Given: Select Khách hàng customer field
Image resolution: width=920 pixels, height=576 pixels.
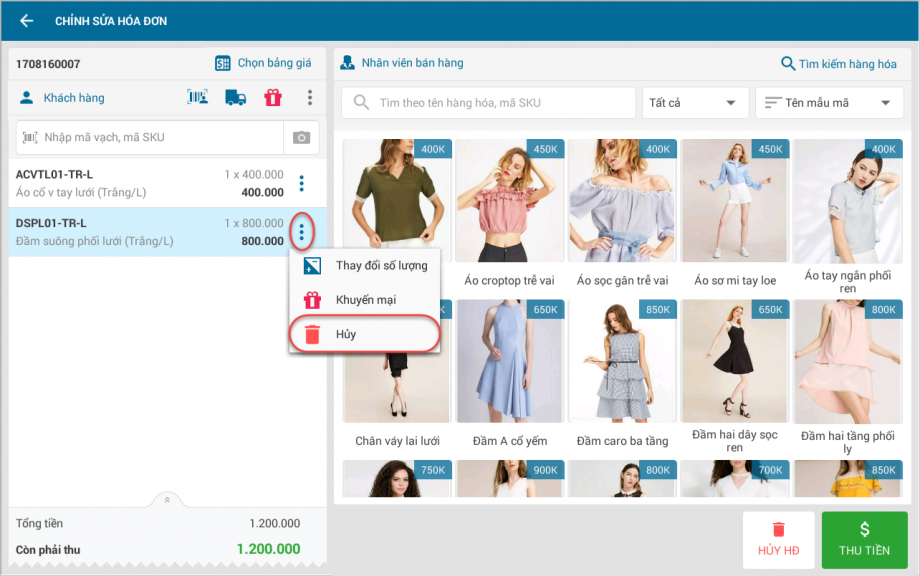Looking at the screenshot, I should click(x=73, y=98).
